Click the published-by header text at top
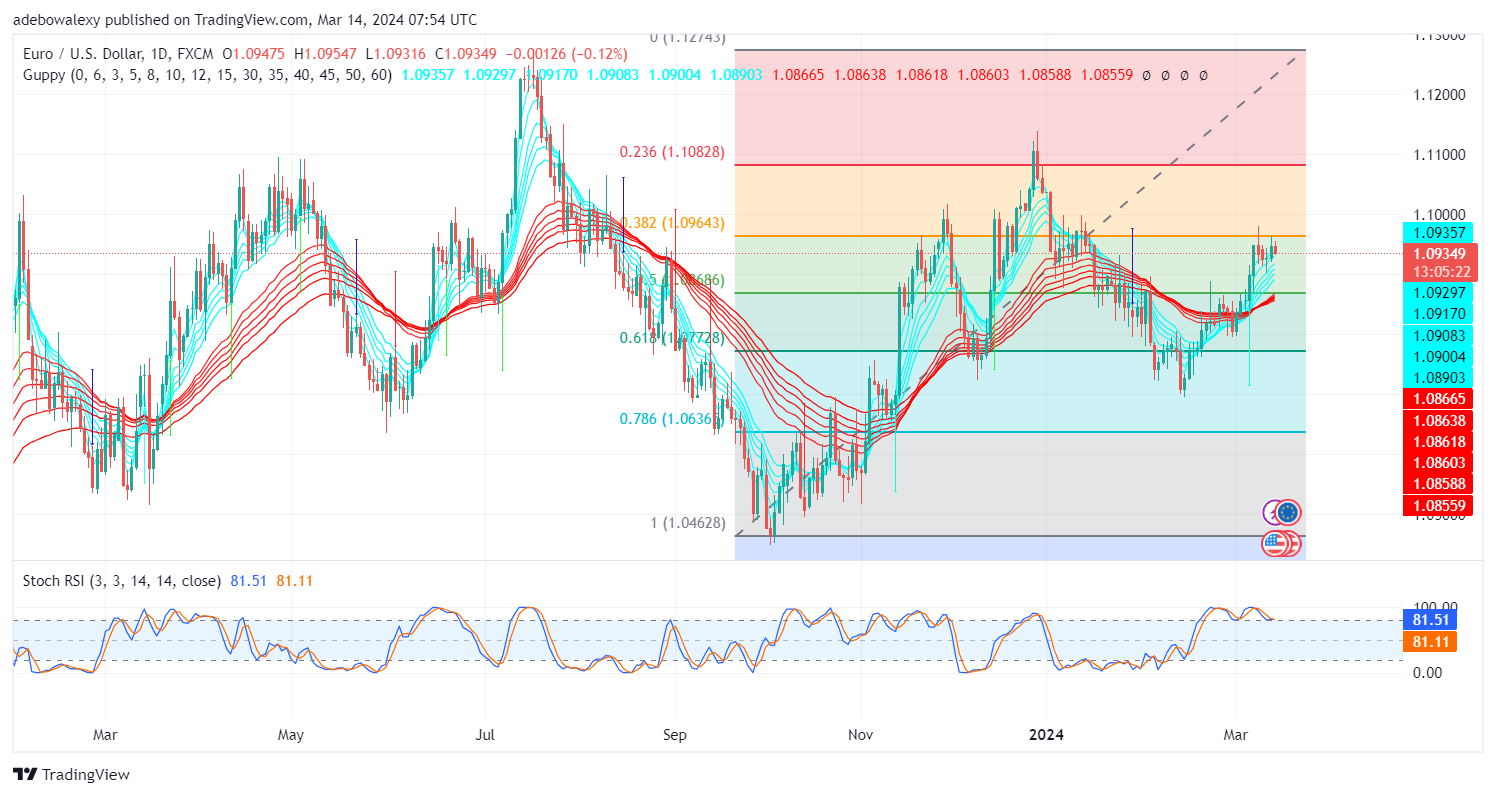This screenshot has height=796, width=1496. 245,20
